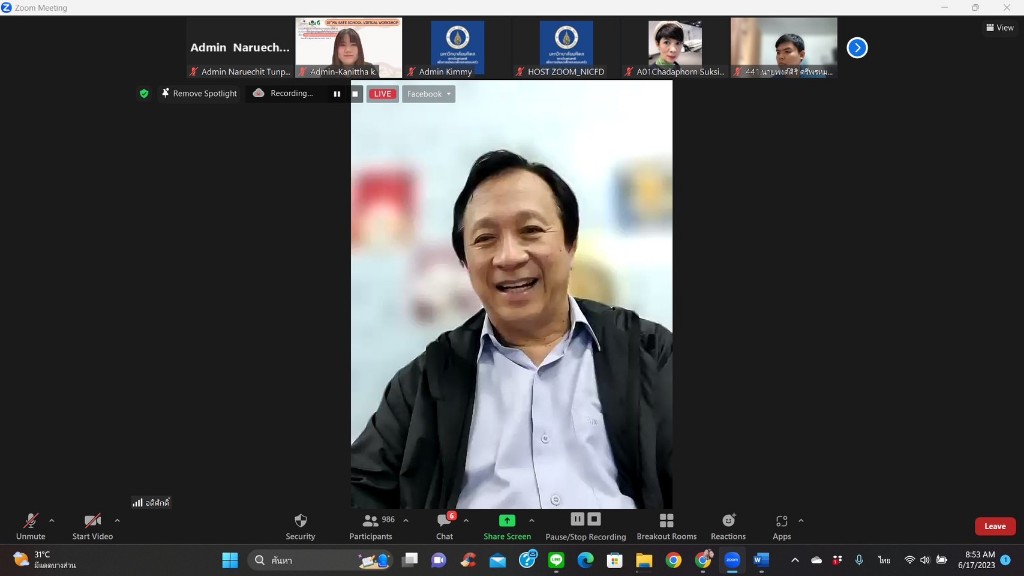Stop recording in bottom toolbar
The height and width of the screenshot is (576, 1024).
pos(594,519)
